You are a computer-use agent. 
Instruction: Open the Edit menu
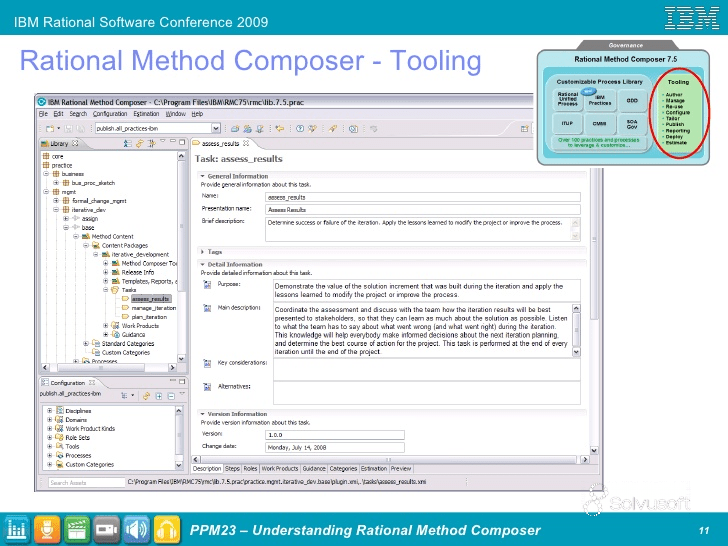tap(58, 114)
